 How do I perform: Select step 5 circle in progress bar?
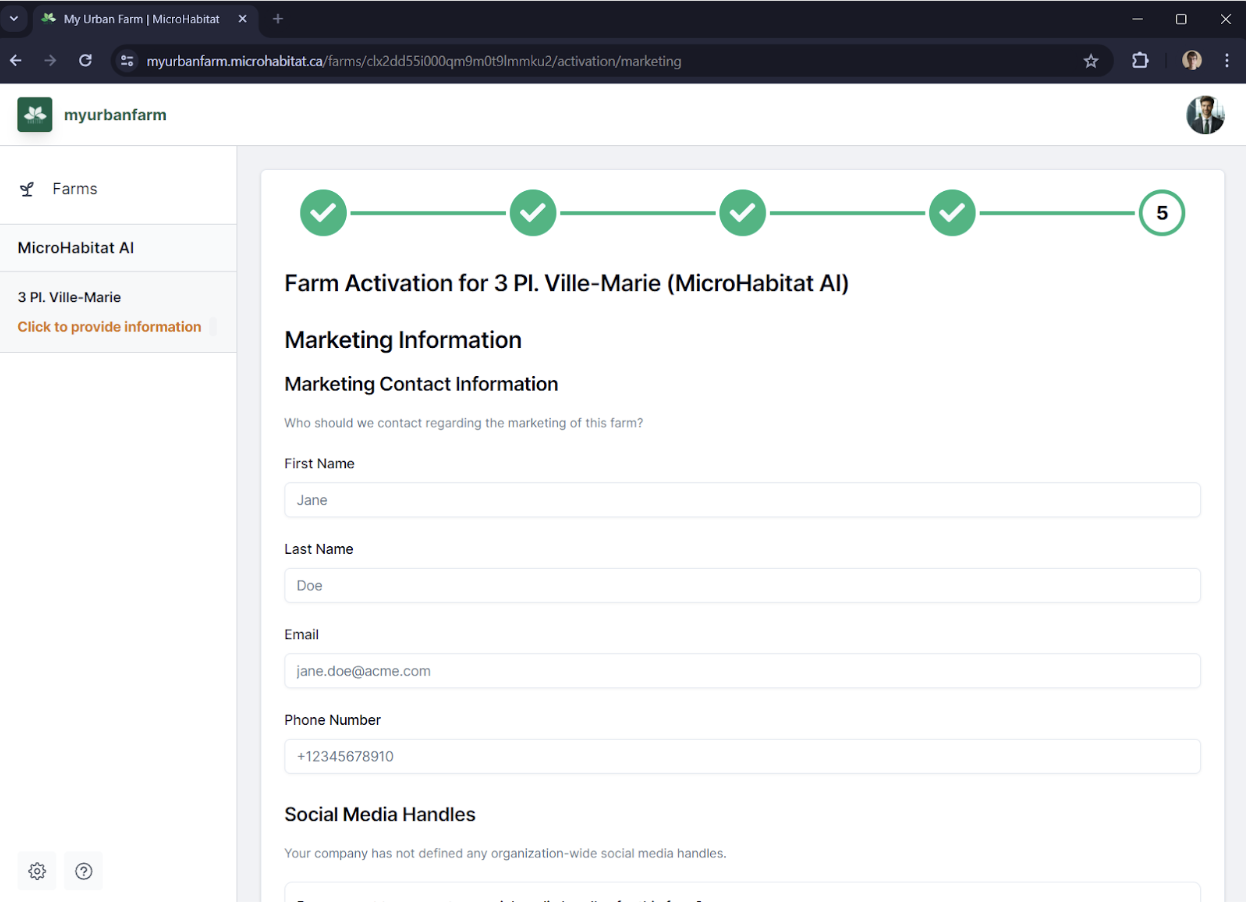[1162, 213]
